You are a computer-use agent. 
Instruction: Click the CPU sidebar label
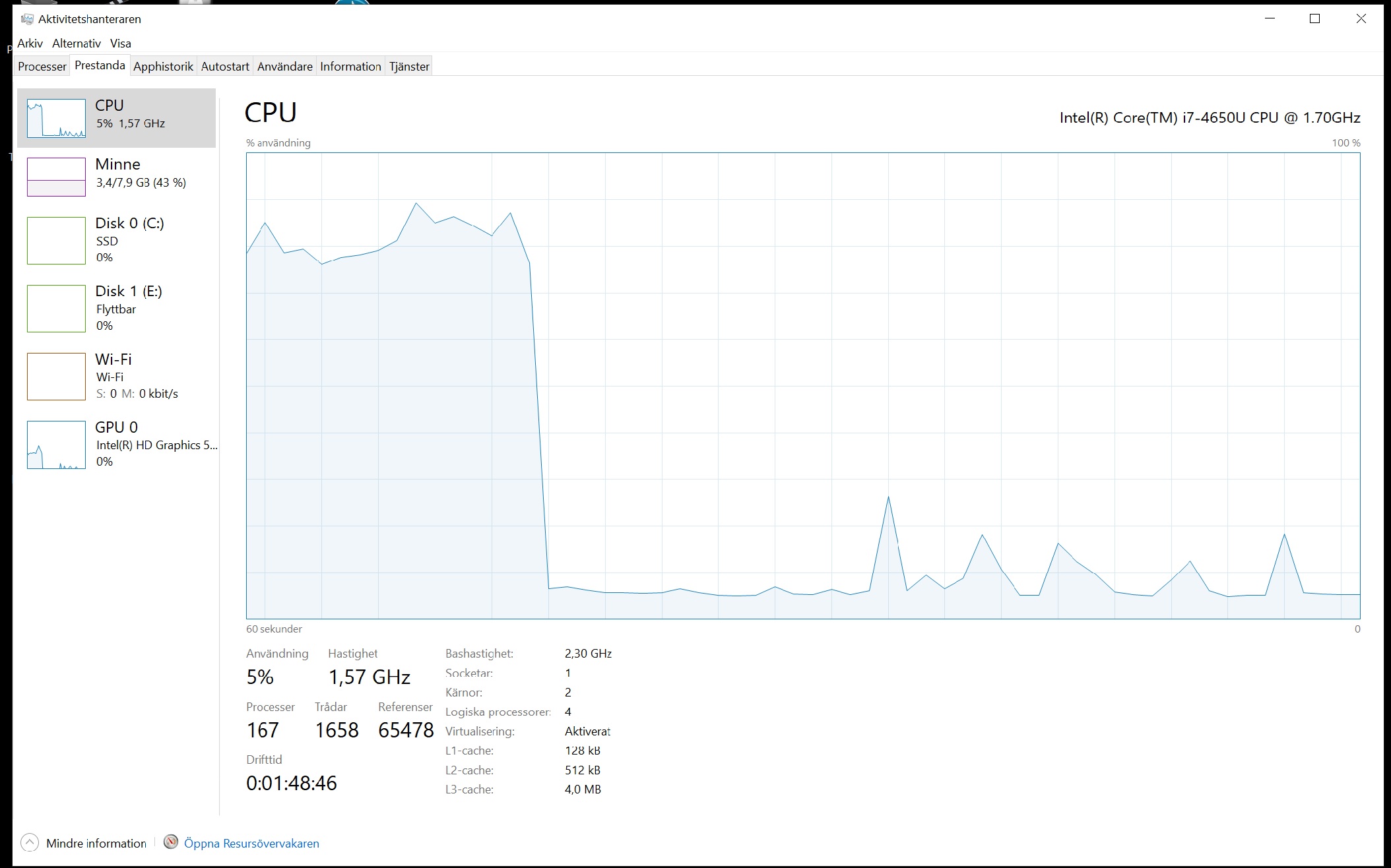coord(110,106)
